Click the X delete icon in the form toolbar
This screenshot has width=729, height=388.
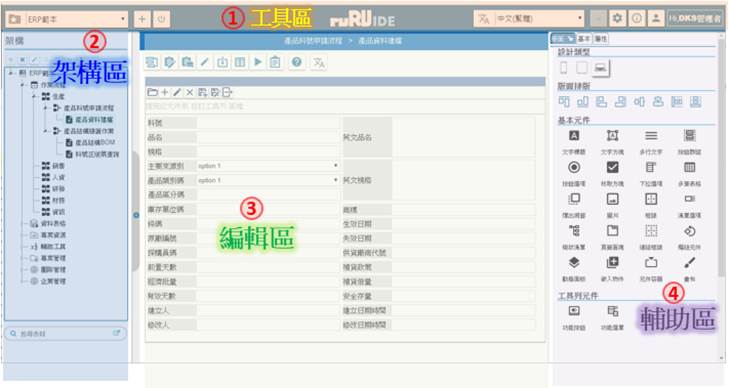click(190, 92)
